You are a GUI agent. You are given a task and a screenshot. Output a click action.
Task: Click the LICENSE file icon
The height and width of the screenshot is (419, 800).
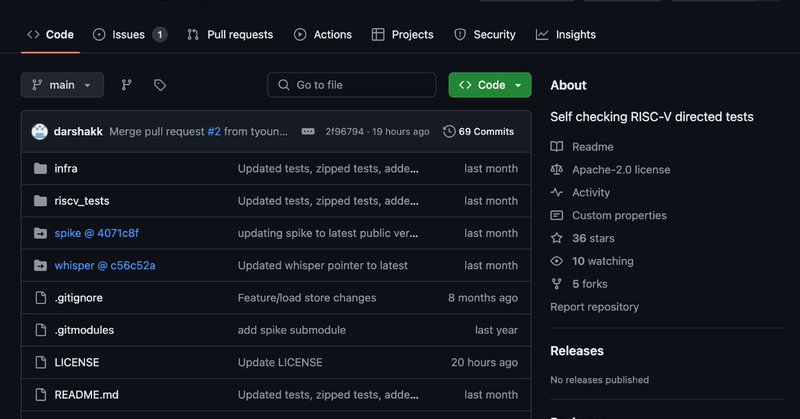tap(40, 362)
